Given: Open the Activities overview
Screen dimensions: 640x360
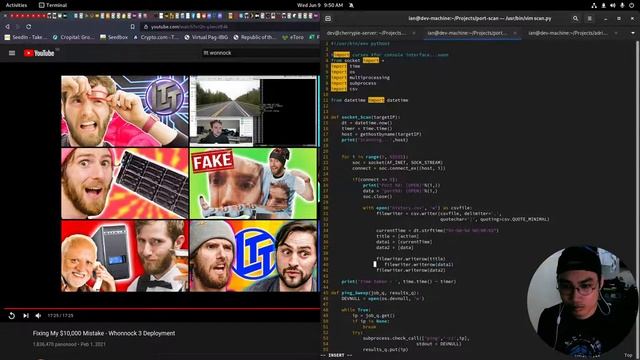Looking at the screenshot, I should point(16,5).
